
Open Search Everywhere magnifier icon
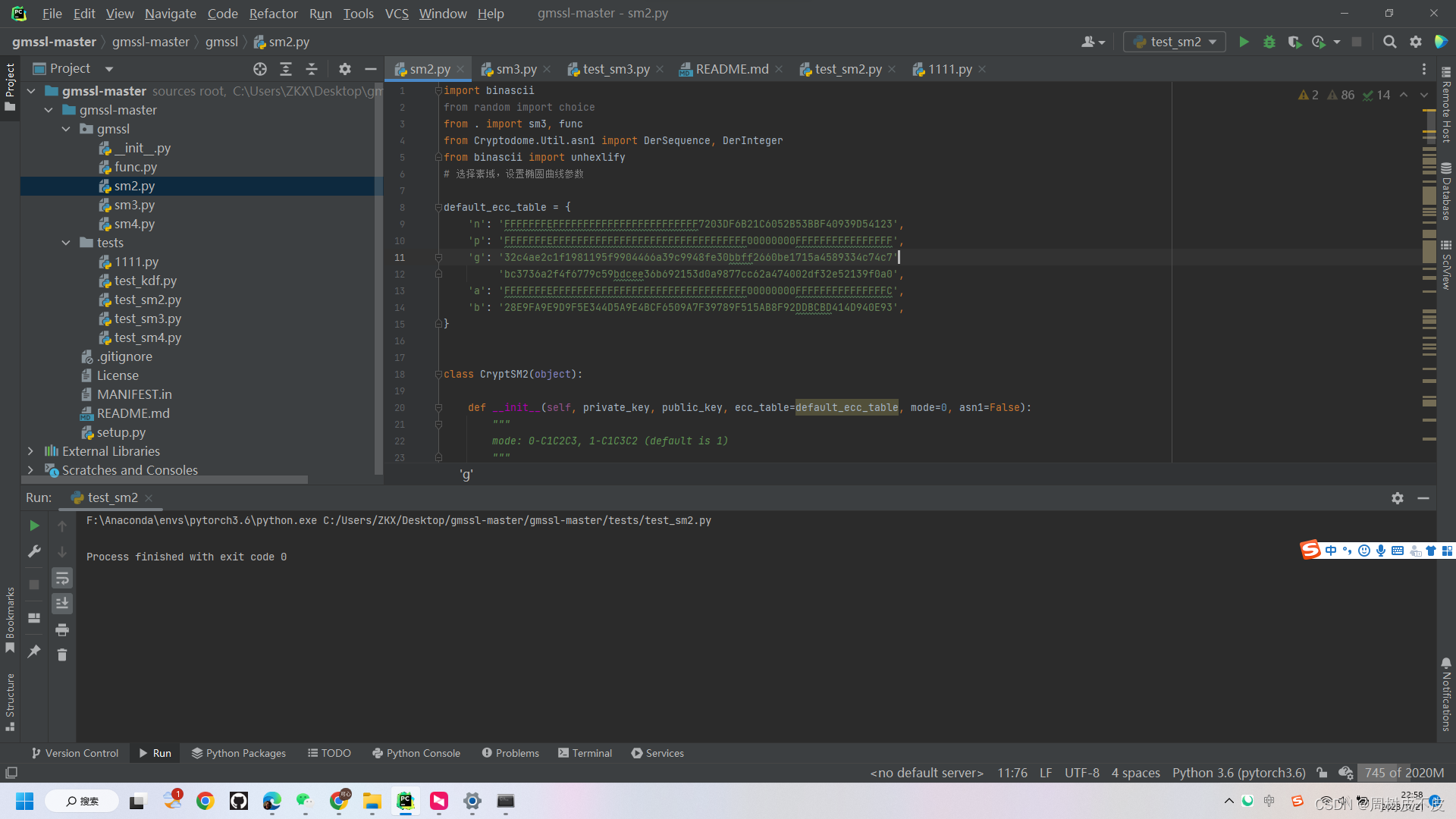(x=1390, y=42)
